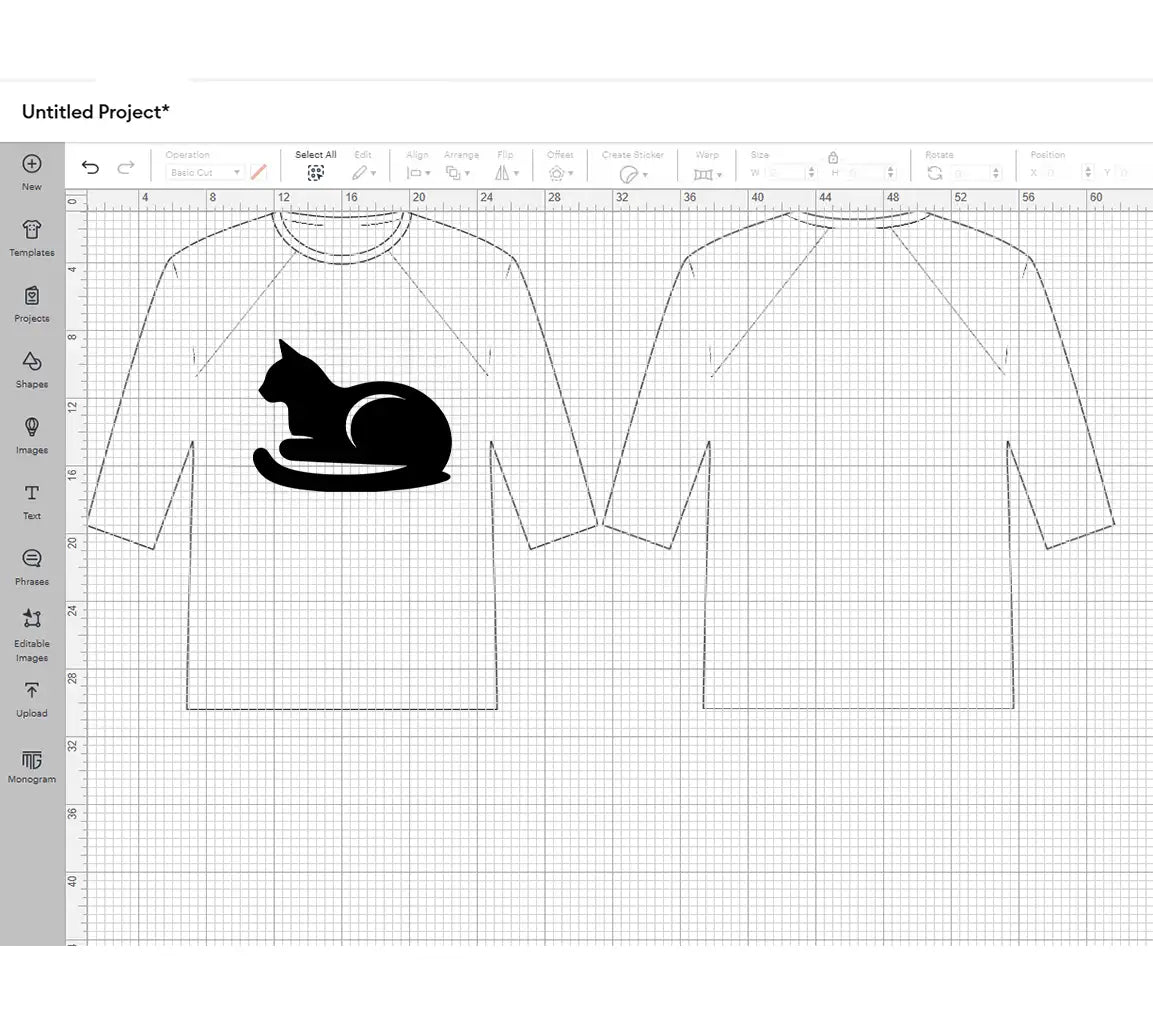The height and width of the screenshot is (1024, 1153).
Task: Click the Rotate icon
Action: pos(935,173)
